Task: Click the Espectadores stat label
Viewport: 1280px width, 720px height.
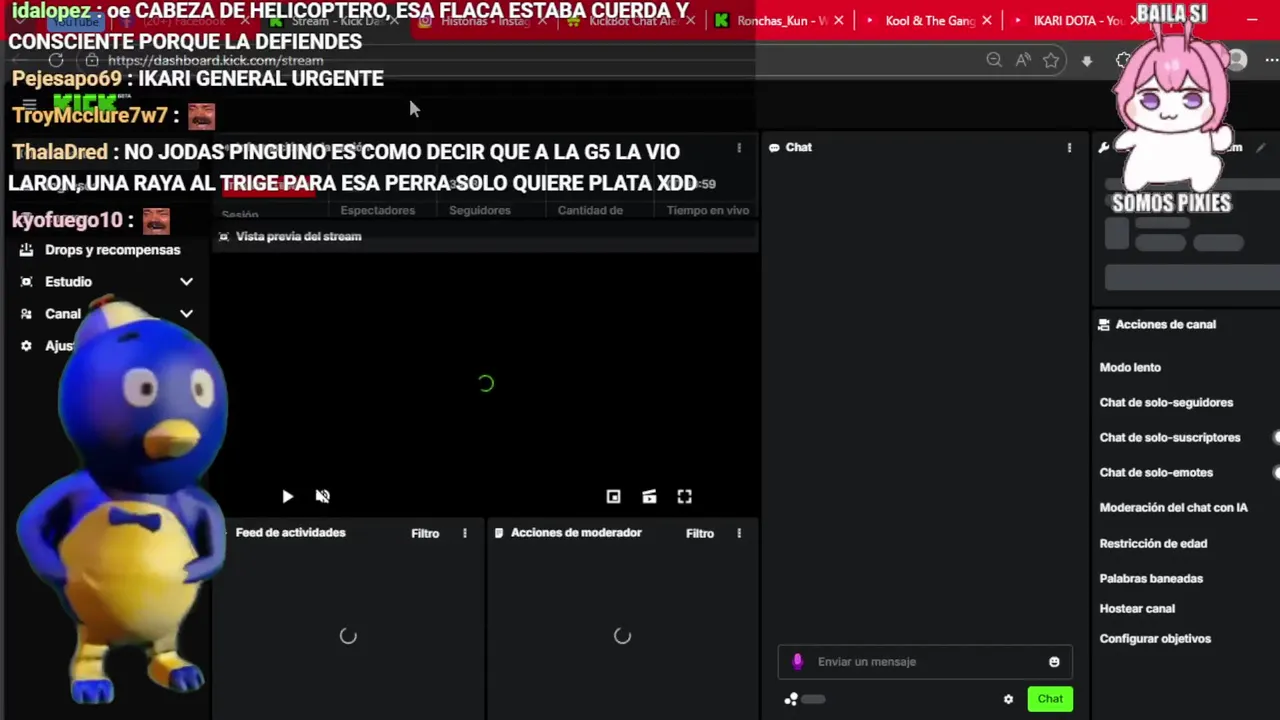Action: coord(377,210)
